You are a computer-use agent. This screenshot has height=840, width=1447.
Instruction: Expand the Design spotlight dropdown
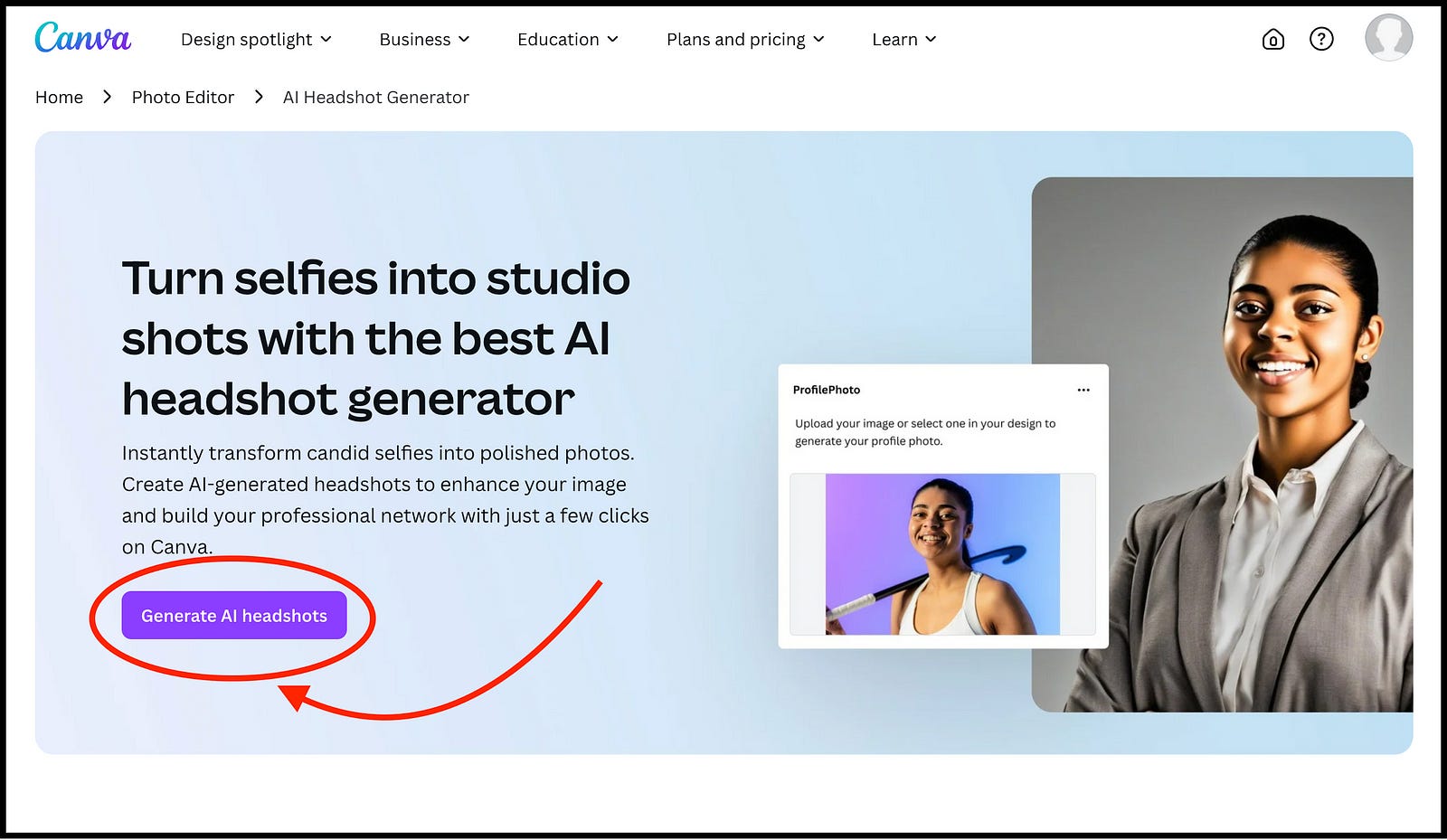click(256, 40)
